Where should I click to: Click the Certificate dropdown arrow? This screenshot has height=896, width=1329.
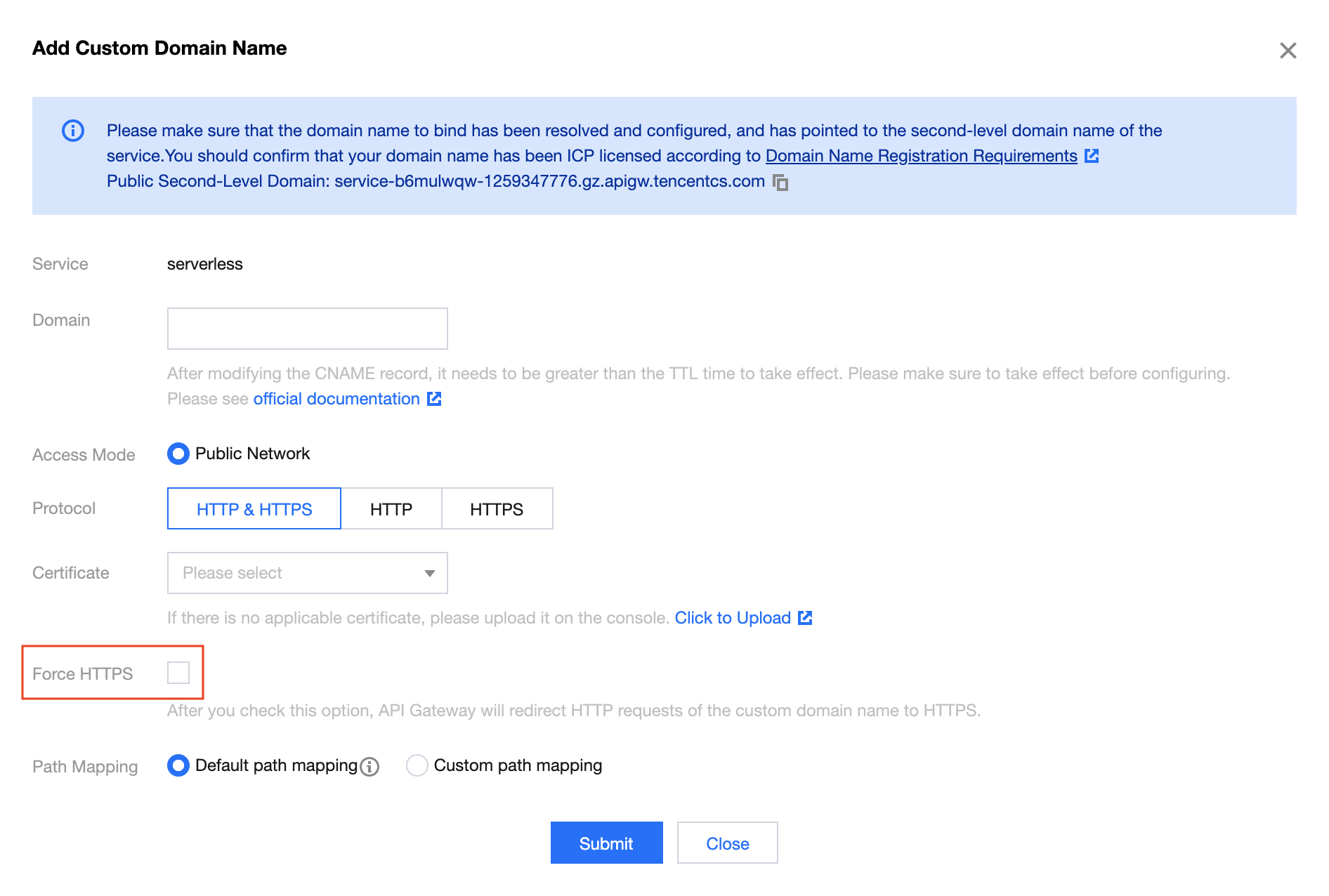430,573
